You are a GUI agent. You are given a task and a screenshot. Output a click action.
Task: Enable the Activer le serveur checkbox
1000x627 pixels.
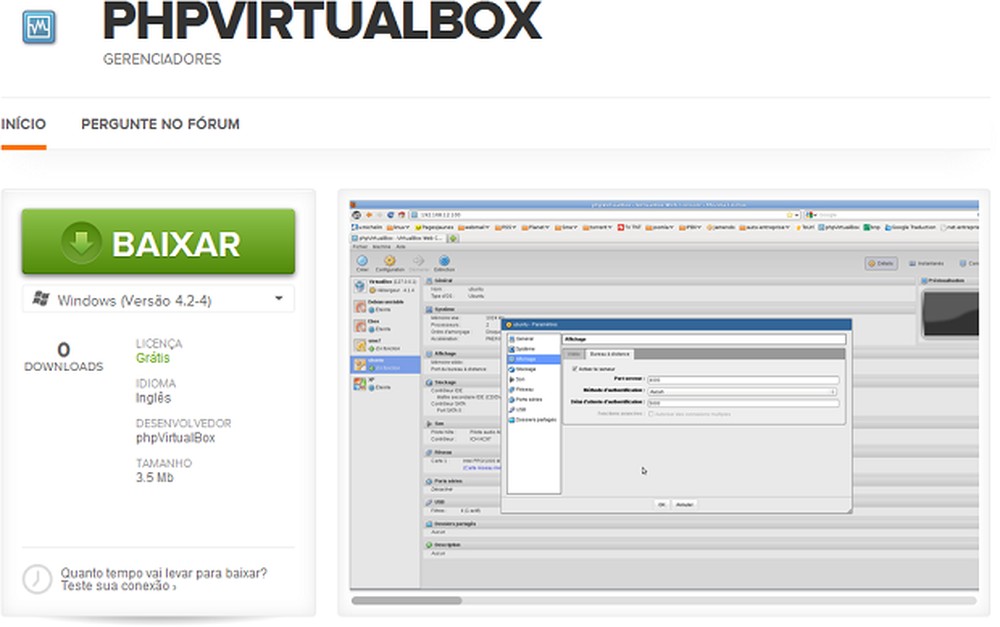pos(575,368)
